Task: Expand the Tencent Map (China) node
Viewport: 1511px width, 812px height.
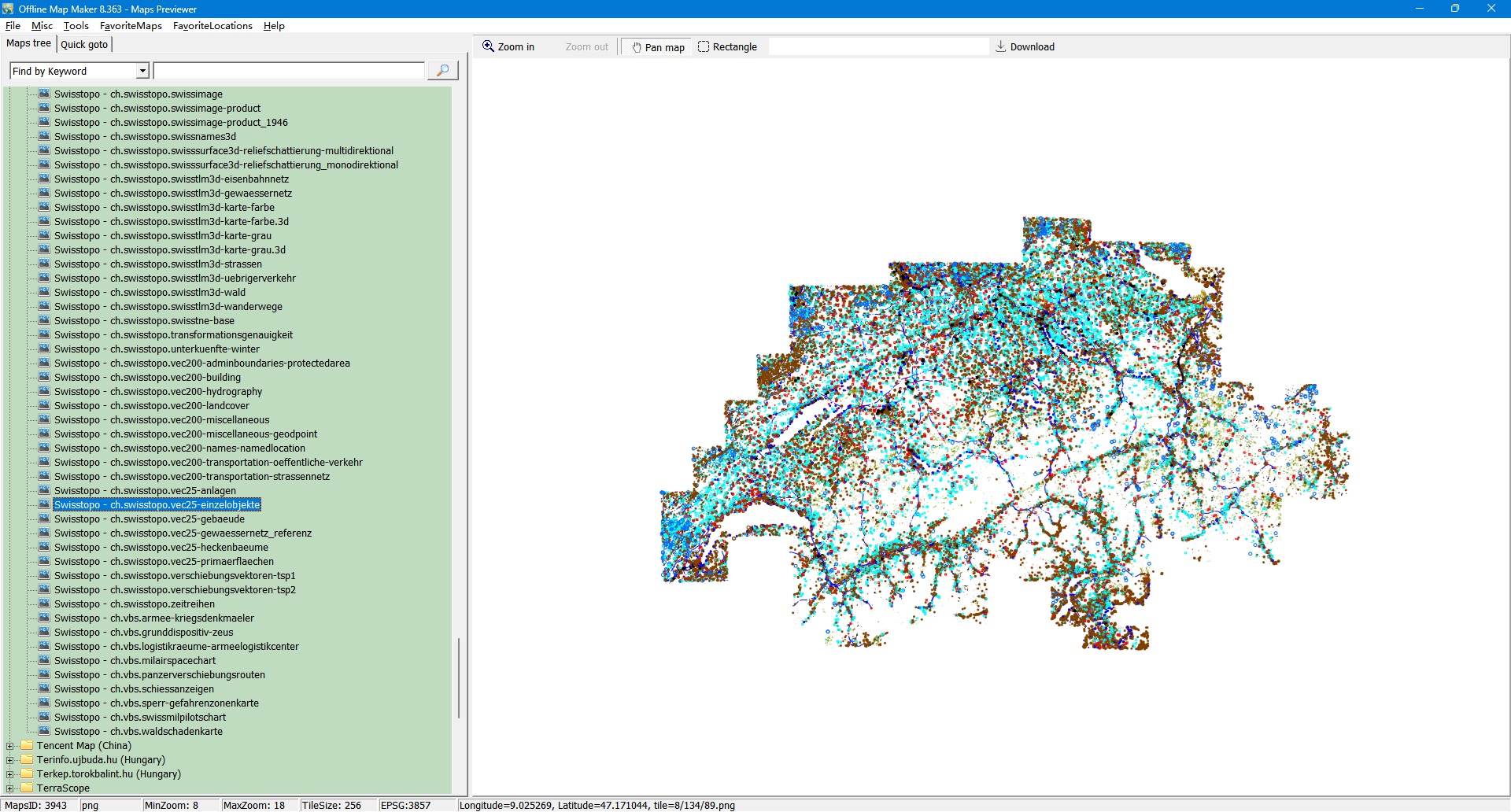Action: click(x=10, y=746)
